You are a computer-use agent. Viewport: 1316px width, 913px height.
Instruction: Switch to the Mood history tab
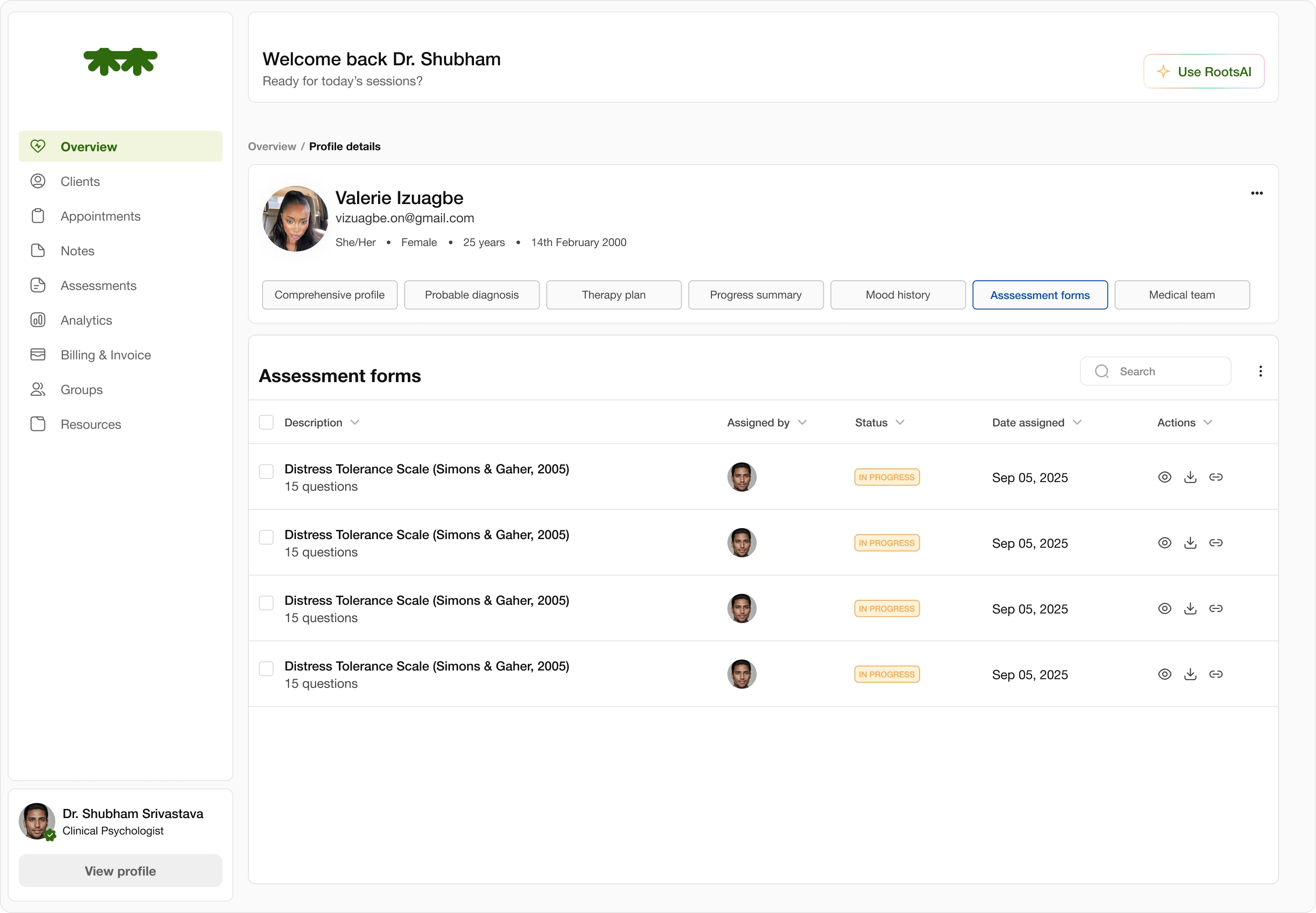click(x=897, y=294)
